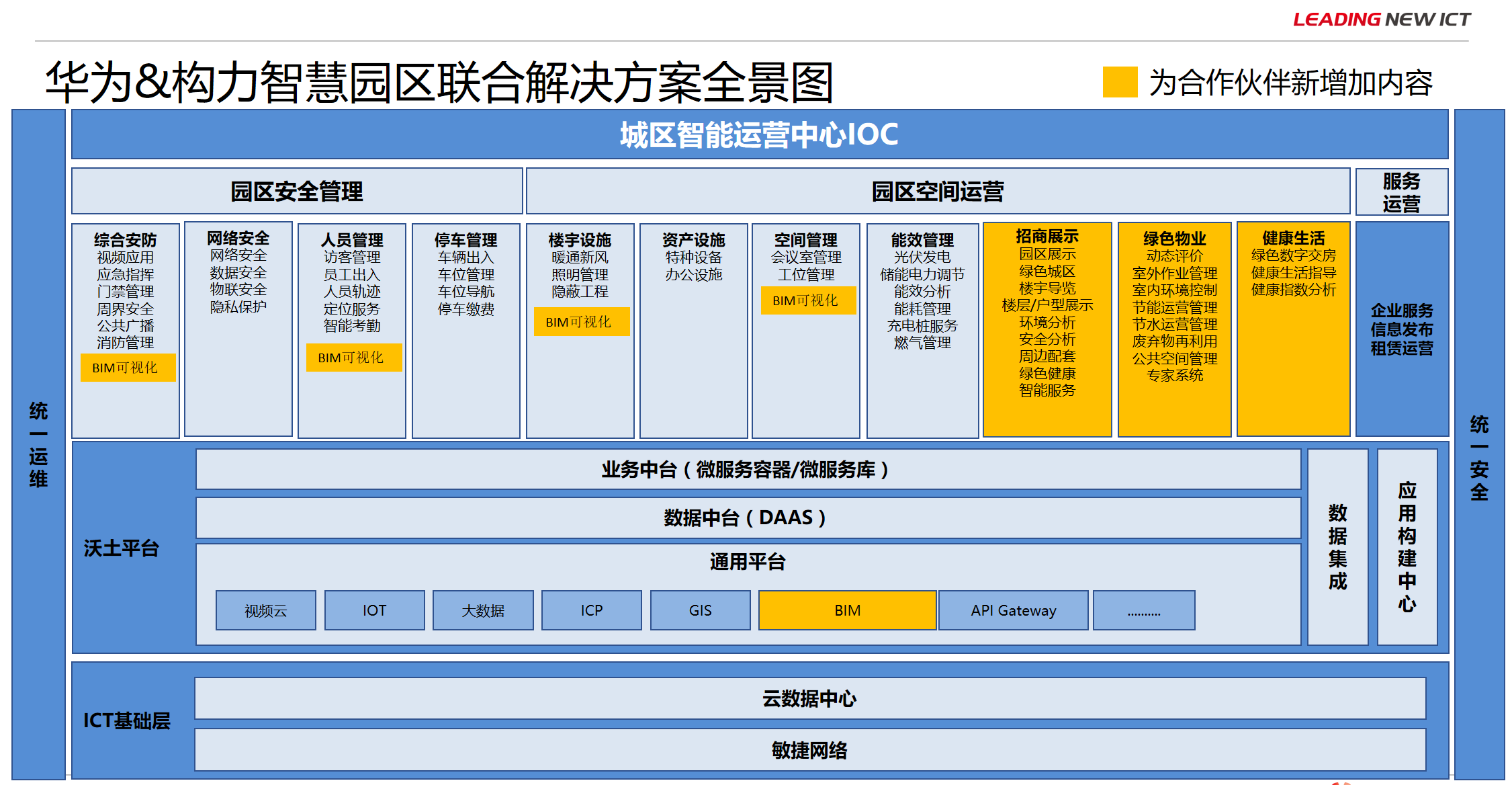
Task: Click the API Gateway module
Action: [1013, 610]
